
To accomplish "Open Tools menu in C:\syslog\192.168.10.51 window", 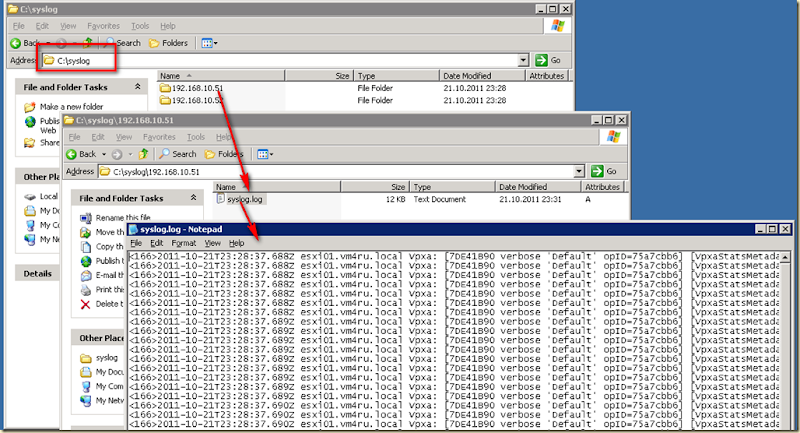I will point(195,137).
